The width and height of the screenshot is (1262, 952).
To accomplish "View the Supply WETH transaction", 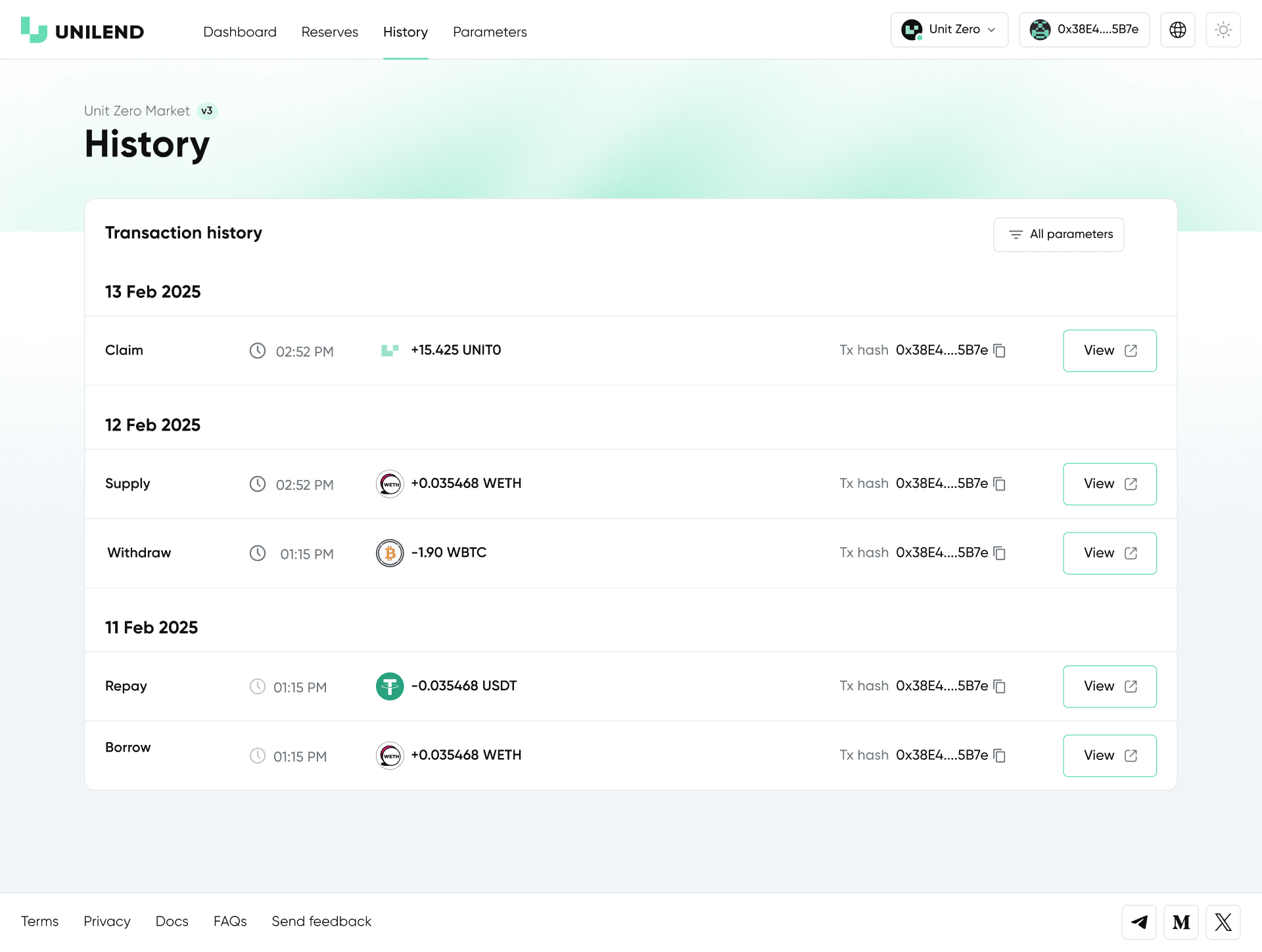I will pos(1110,484).
